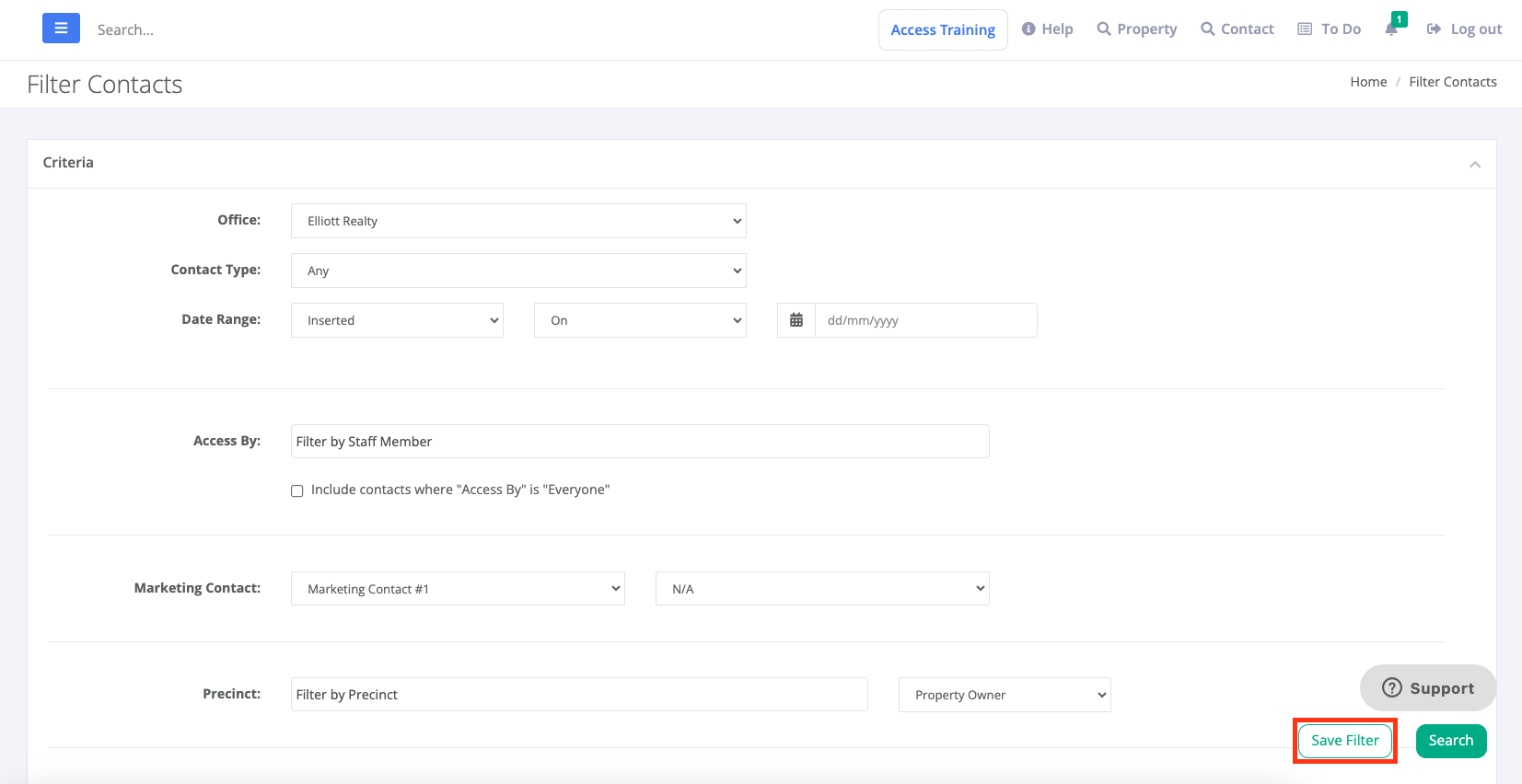The image size is (1522, 784).
Task: Open the N/A marketing contact dropdown
Action: (x=822, y=589)
